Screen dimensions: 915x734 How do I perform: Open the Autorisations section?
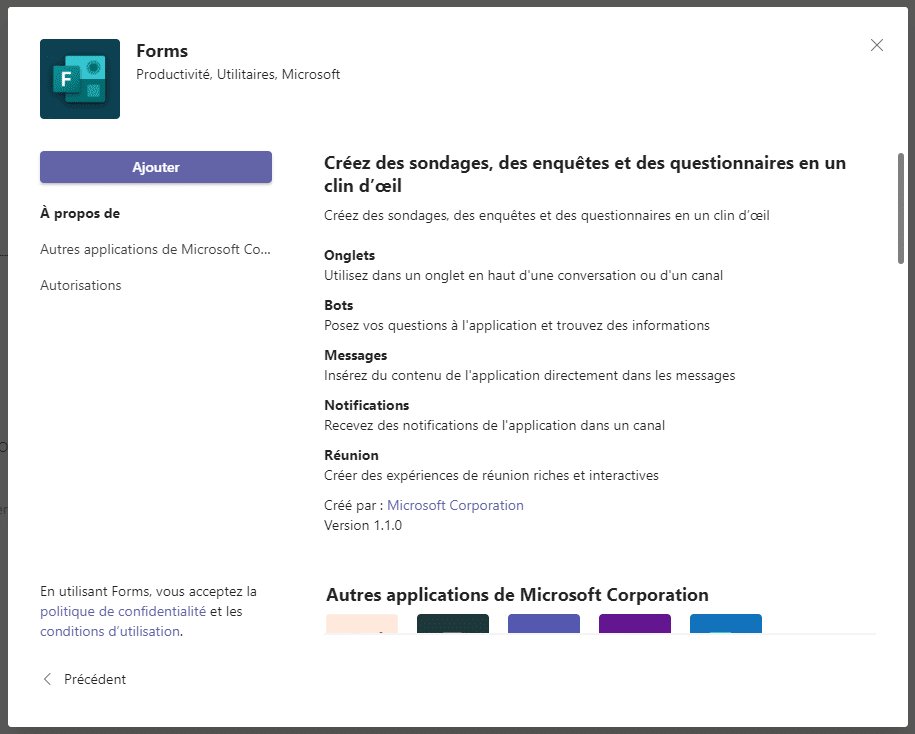(81, 285)
